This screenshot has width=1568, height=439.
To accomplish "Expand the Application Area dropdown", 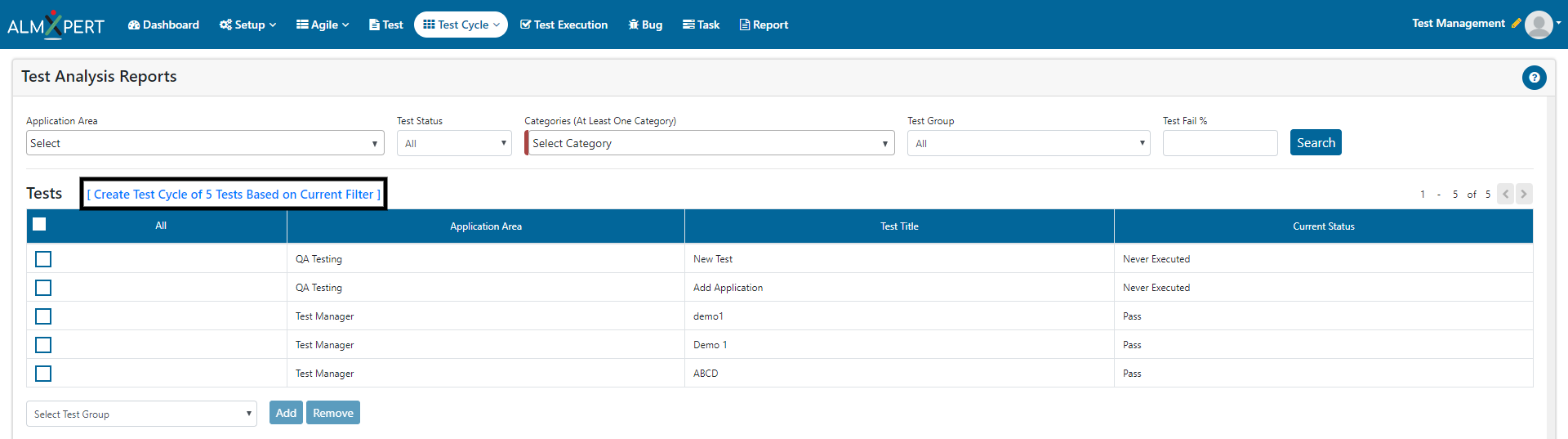I will [205, 143].
